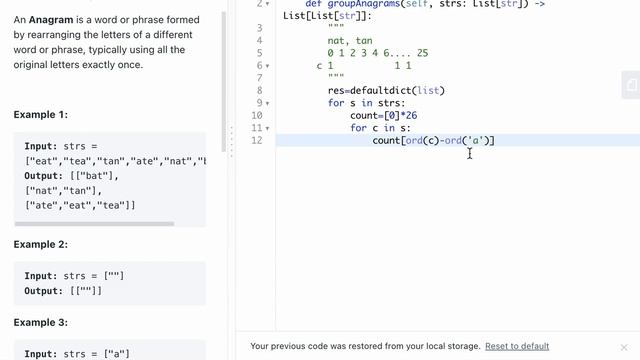This screenshot has width=640, height=360.
Task: Click the line number 10 in gutter
Action: point(257,116)
